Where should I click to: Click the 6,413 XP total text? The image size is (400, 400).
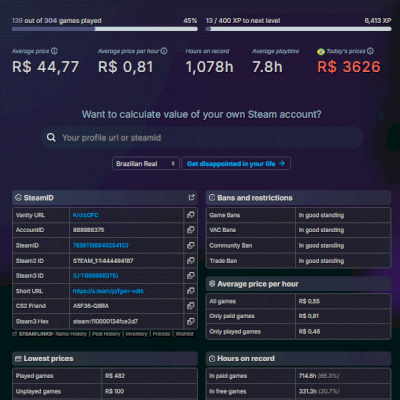tap(378, 21)
